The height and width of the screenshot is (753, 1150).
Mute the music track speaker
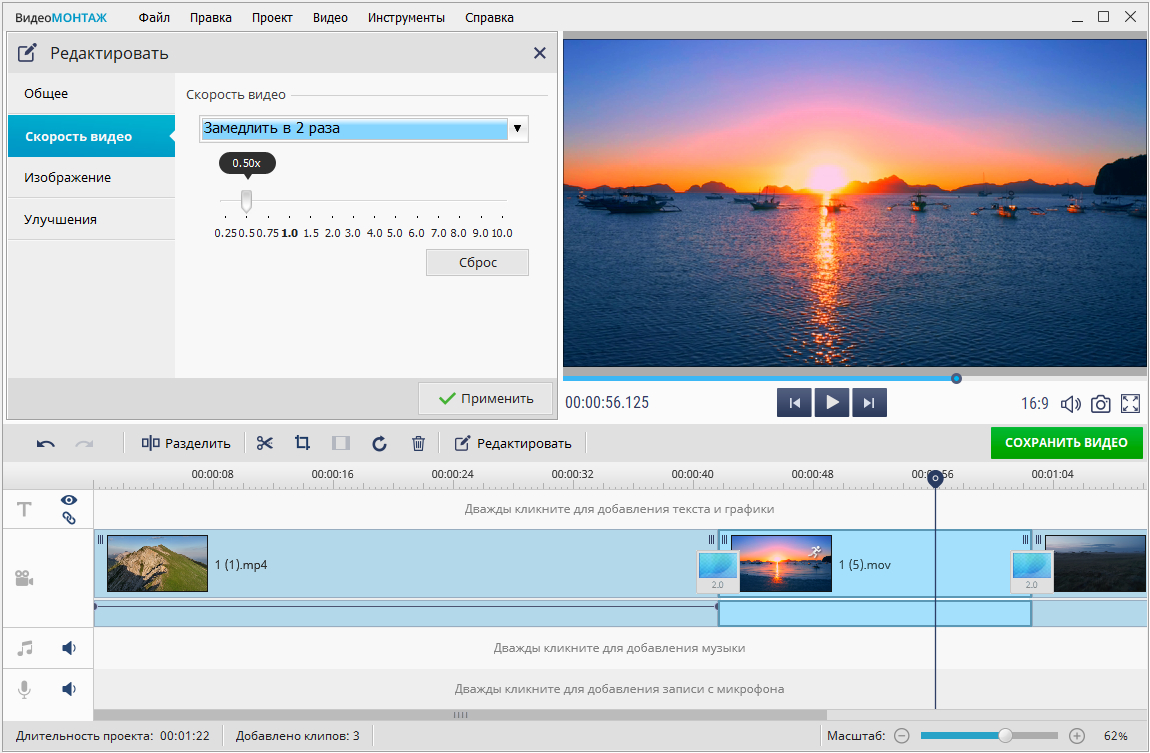(x=69, y=648)
